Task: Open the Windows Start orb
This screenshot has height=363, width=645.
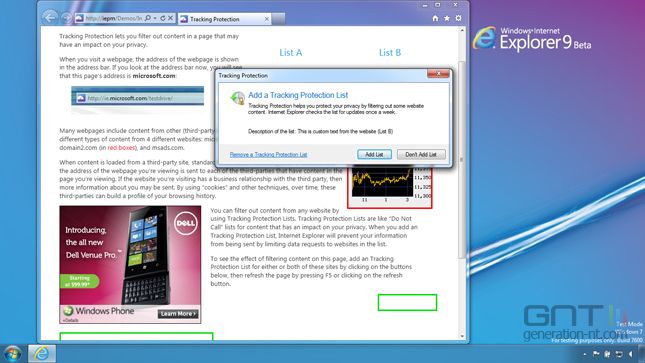Action: click(x=12, y=354)
